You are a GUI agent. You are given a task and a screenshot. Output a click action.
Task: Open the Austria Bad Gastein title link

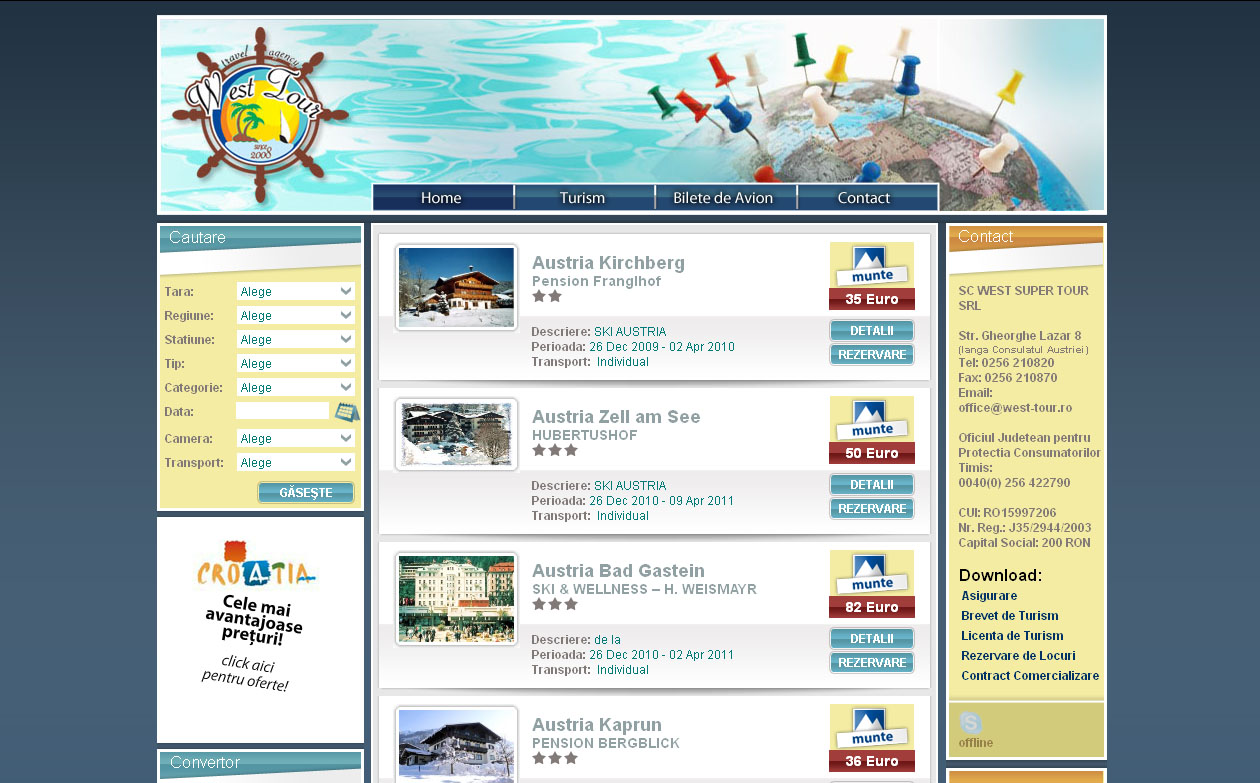click(x=618, y=571)
